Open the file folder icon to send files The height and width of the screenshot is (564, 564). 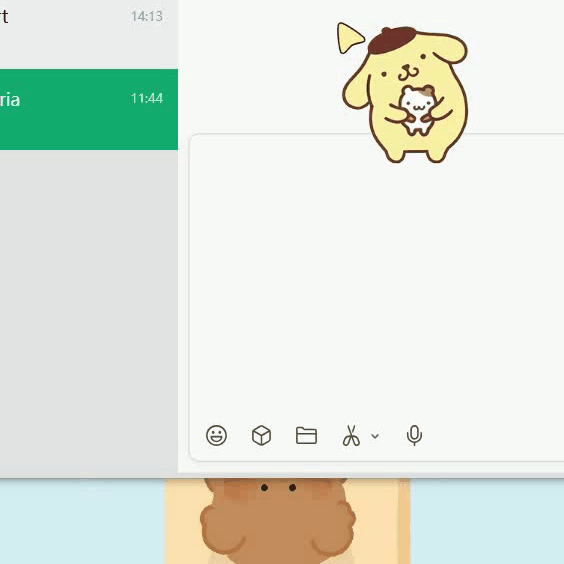[x=306, y=436]
